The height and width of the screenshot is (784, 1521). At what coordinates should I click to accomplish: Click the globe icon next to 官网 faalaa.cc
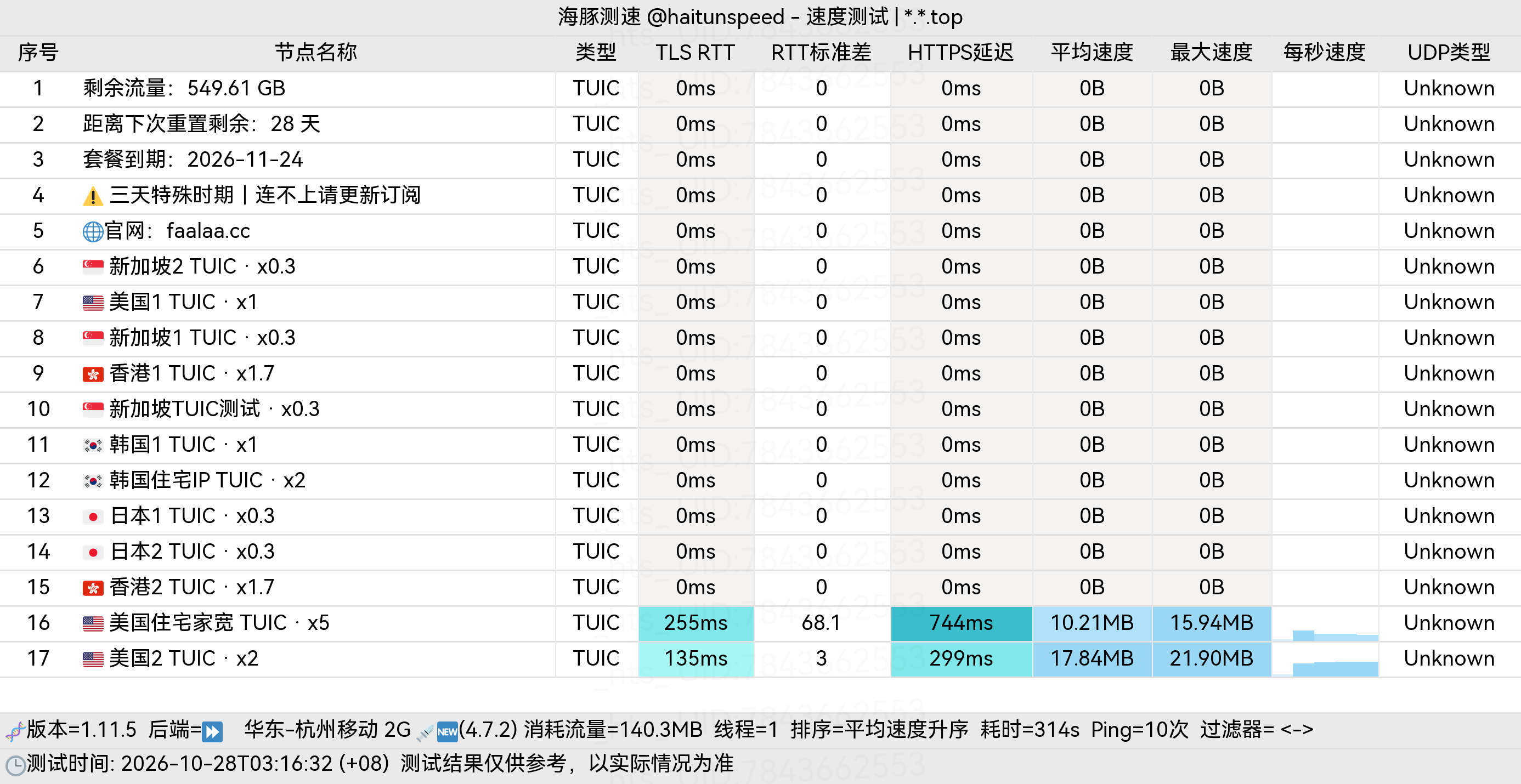[x=93, y=231]
